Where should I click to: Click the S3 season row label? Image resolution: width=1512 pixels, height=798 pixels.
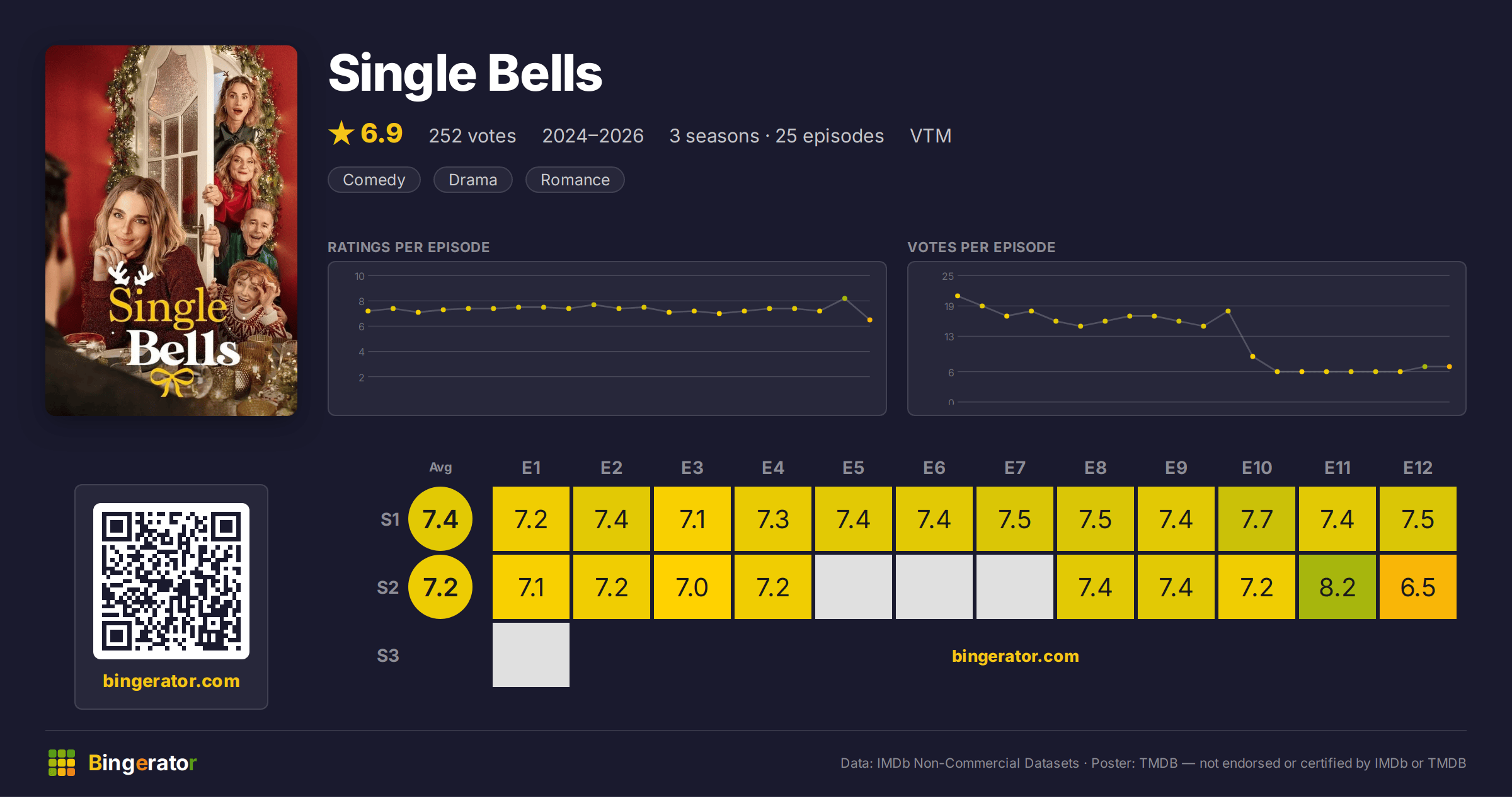(x=388, y=656)
